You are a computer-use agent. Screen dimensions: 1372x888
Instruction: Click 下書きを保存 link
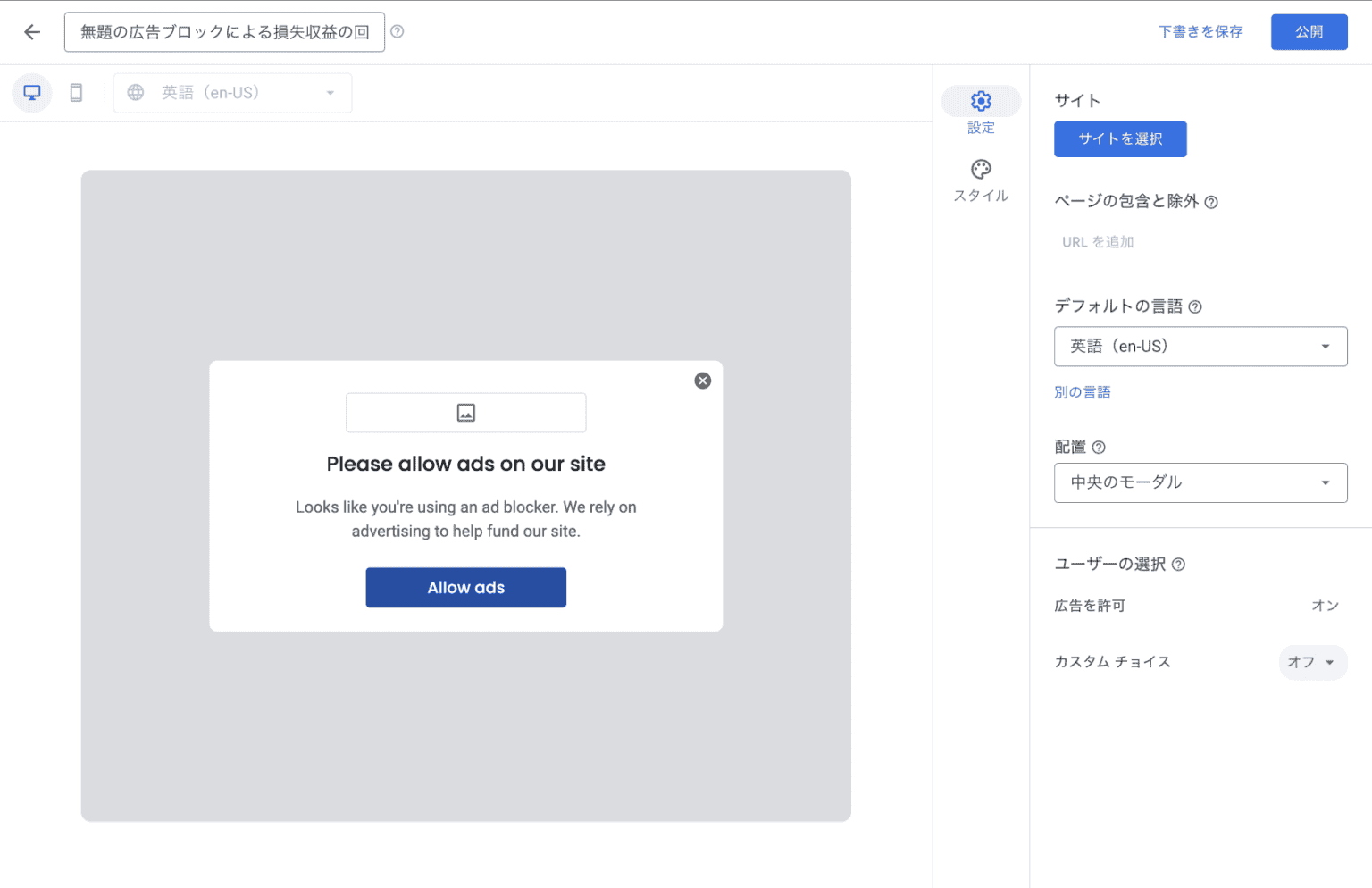pos(1200,32)
